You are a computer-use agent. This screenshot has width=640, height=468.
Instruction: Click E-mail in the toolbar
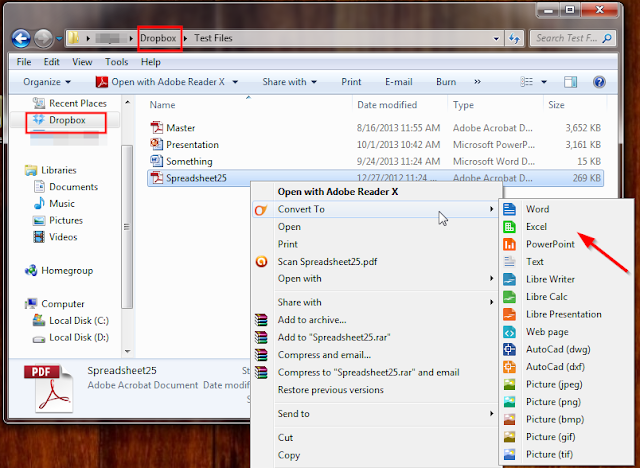click(399, 82)
